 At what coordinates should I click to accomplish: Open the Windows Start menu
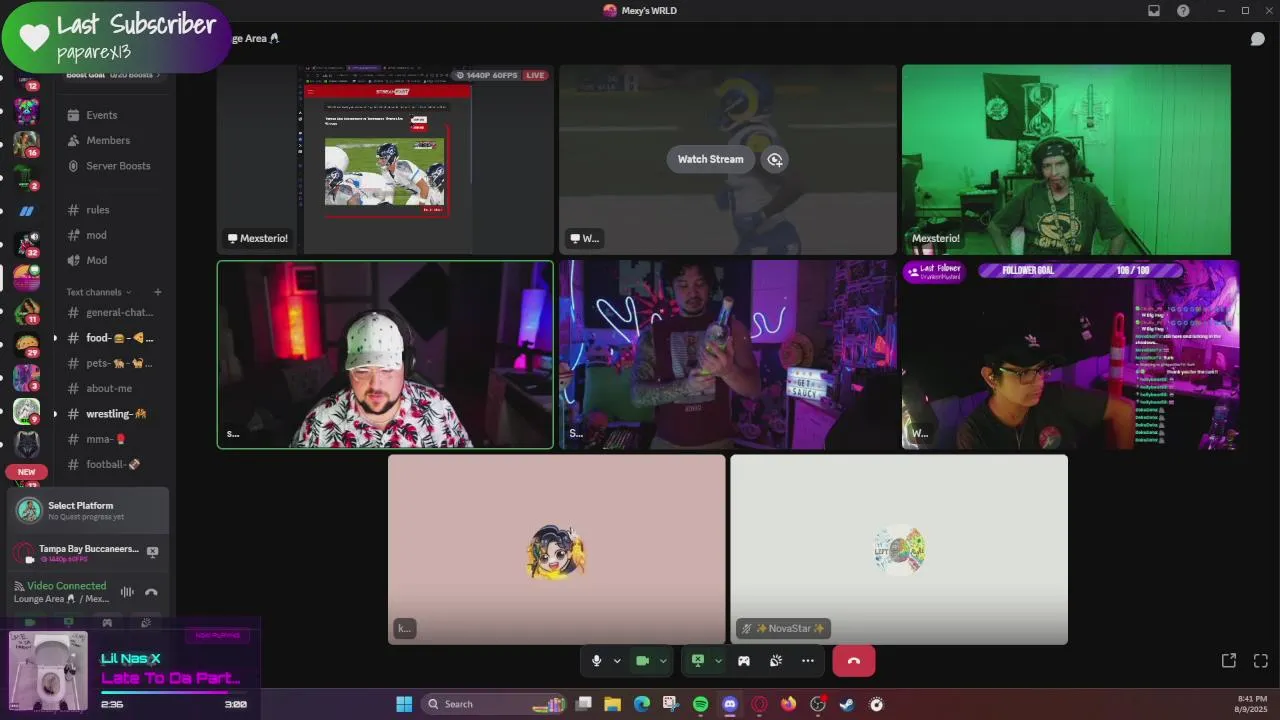(x=404, y=704)
